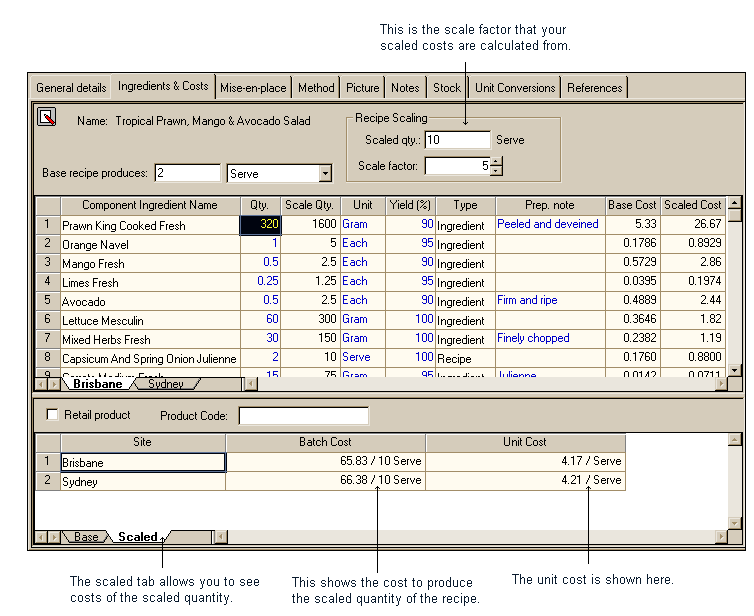Click the Gram unit for Lettuce Mesculin
This screenshot has width=754, height=616.
[x=363, y=319]
